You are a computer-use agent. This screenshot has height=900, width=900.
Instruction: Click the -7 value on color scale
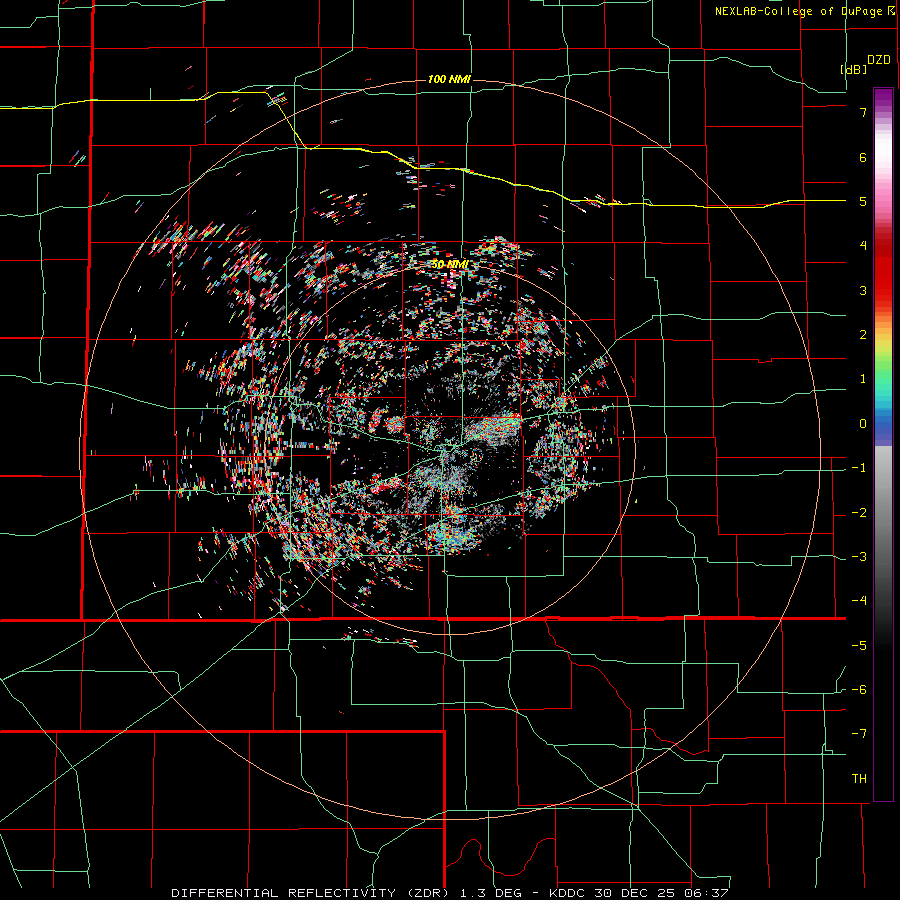pyautogui.click(x=859, y=734)
